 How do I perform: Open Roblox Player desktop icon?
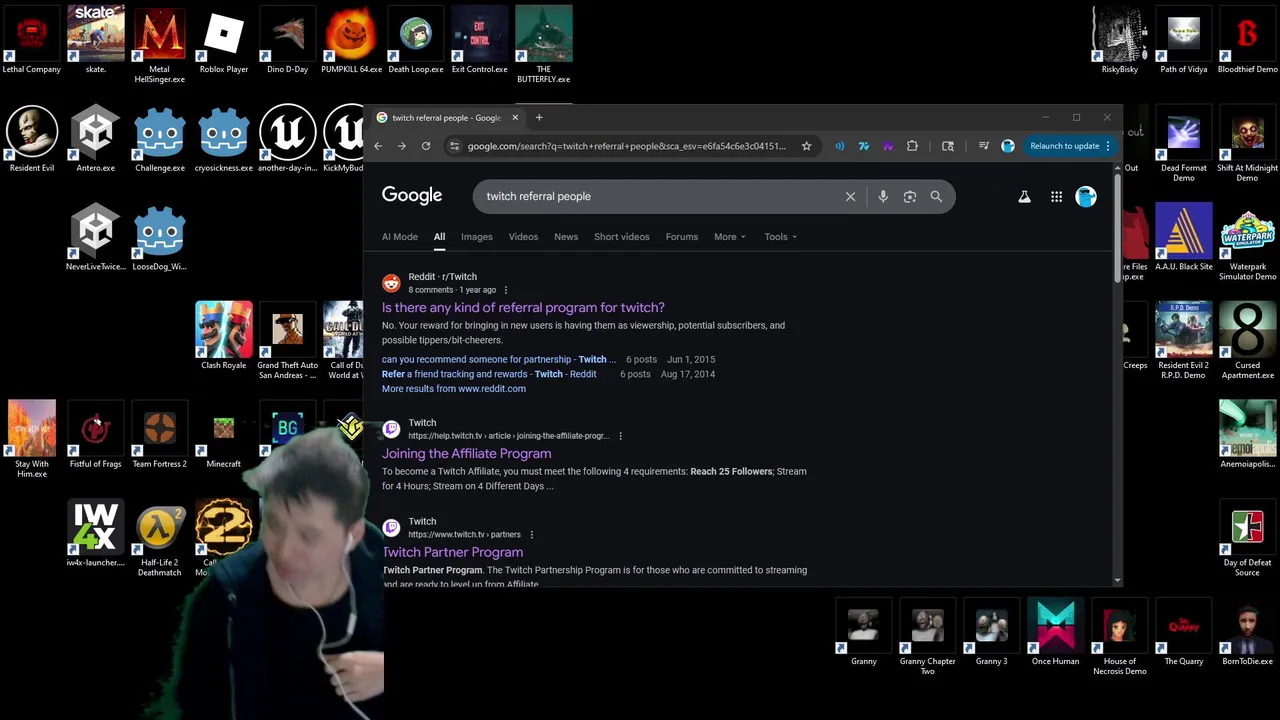click(224, 40)
